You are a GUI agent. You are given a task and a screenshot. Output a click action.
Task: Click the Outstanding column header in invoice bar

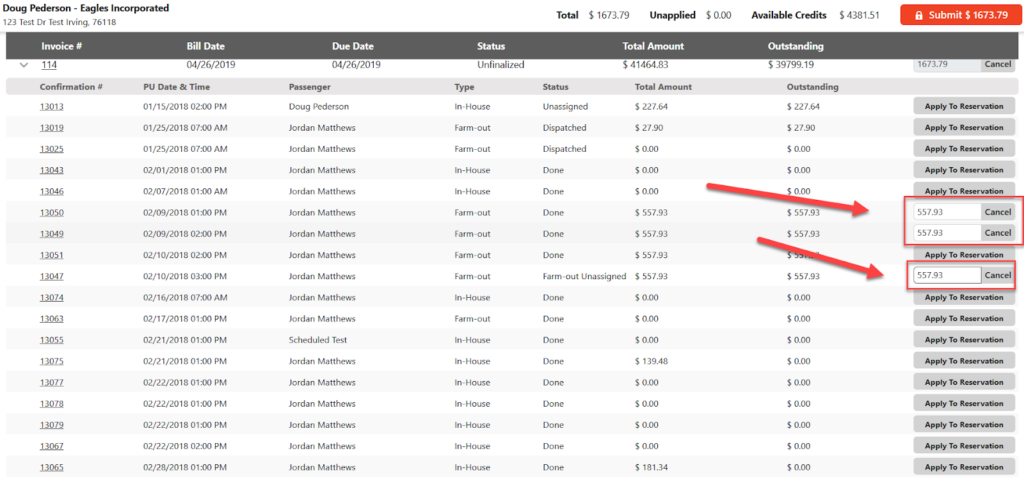795,46
